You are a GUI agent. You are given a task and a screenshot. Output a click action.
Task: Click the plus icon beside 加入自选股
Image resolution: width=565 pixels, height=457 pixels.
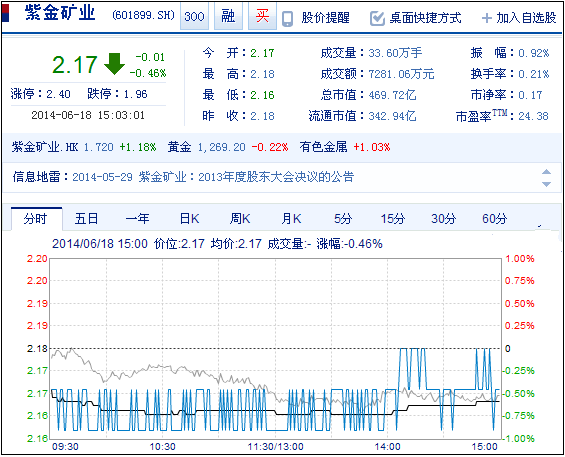tap(487, 18)
